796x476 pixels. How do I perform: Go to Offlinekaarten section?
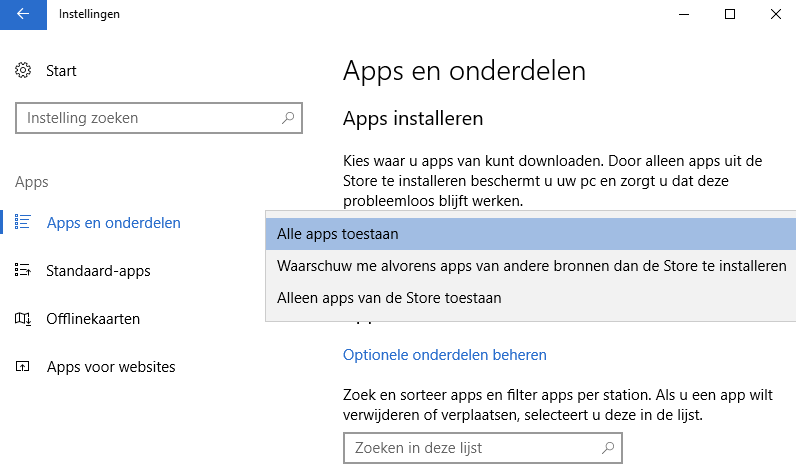tap(93, 319)
